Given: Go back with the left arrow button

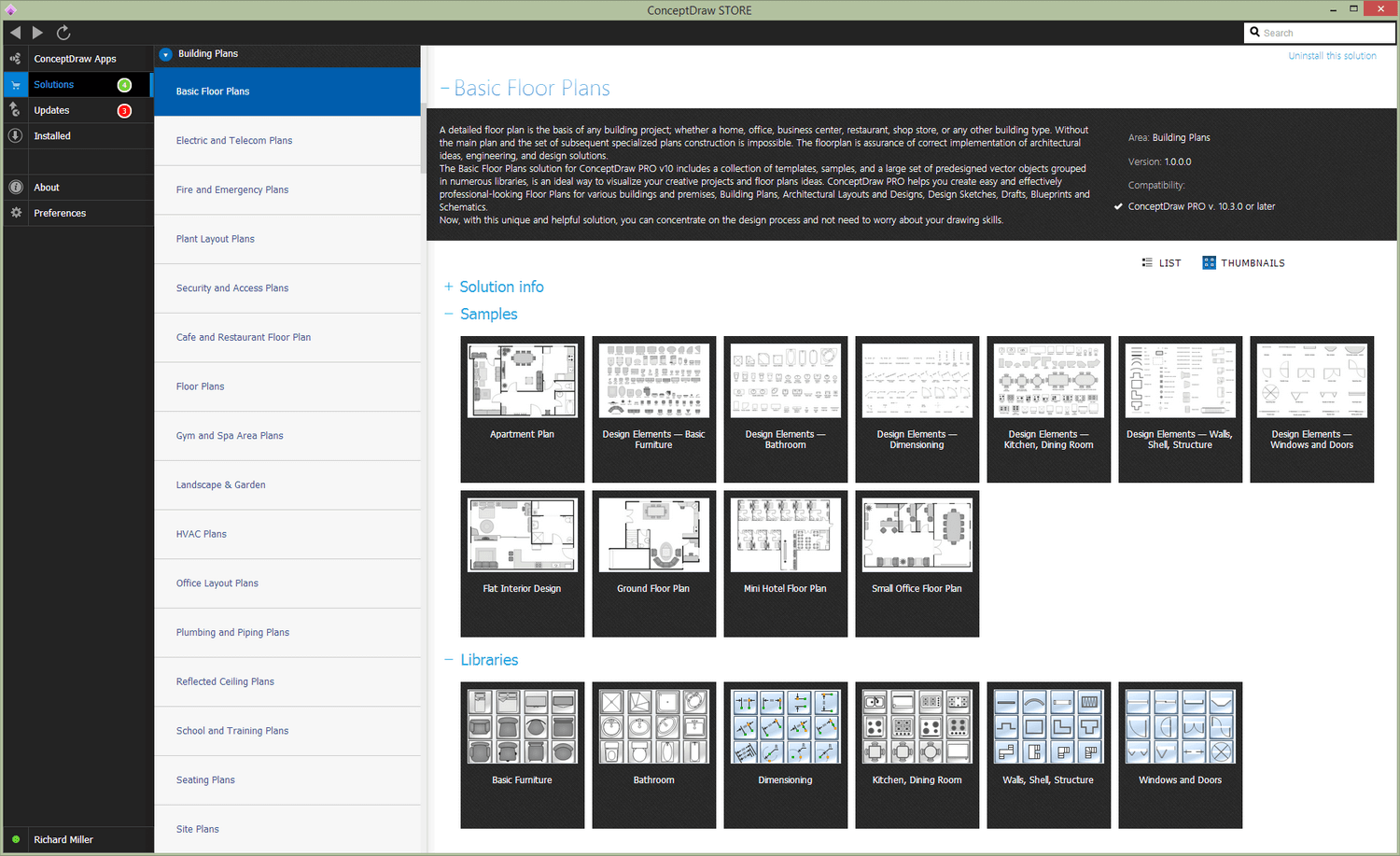Looking at the screenshot, I should (15, 33).
